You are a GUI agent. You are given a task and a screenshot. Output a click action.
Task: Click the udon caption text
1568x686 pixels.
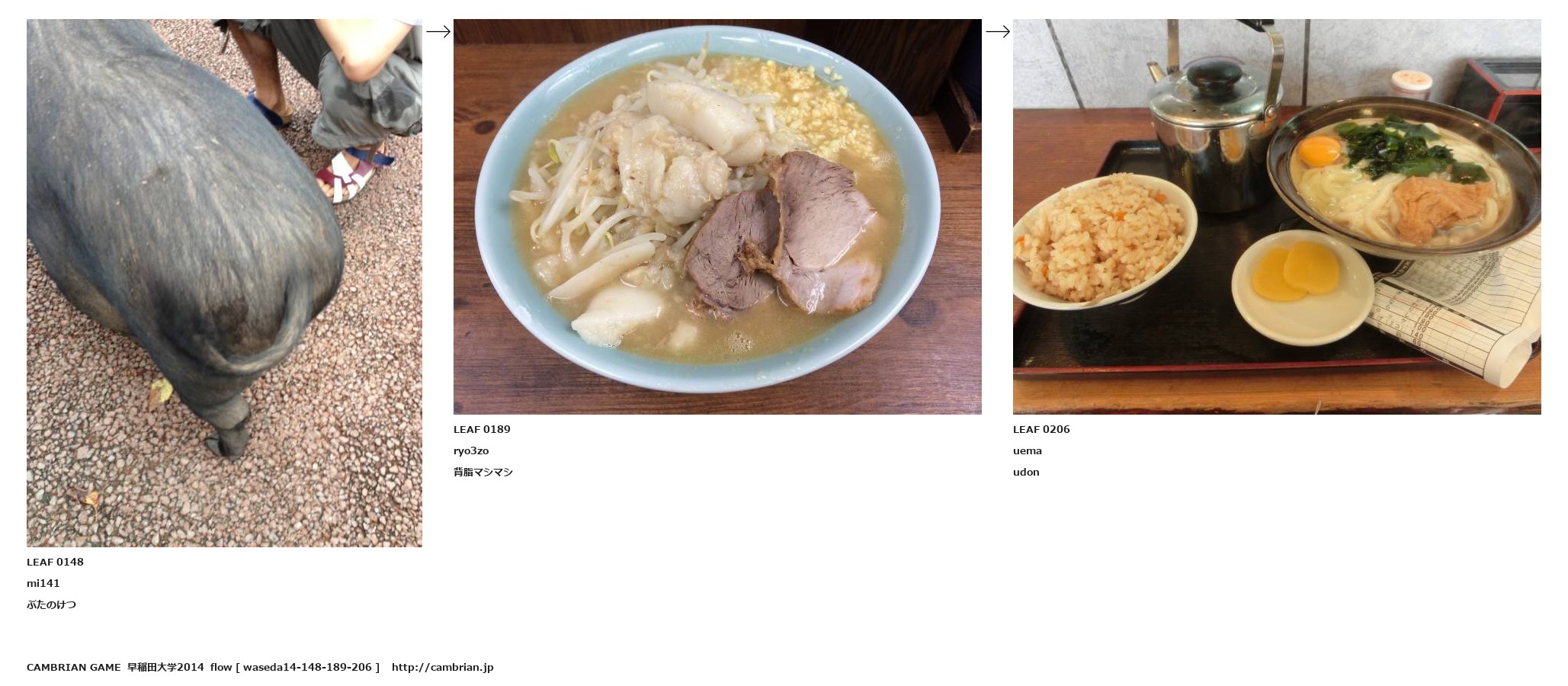(x=1026, y=472)
